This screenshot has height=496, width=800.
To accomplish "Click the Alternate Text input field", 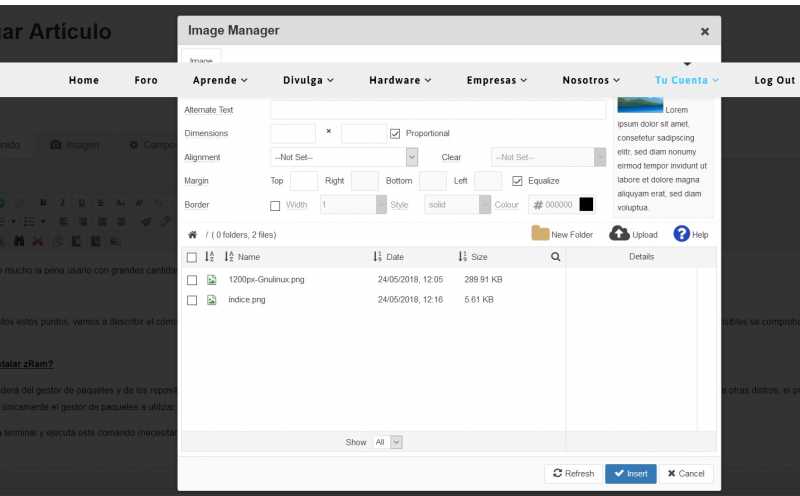I will 438,109.
